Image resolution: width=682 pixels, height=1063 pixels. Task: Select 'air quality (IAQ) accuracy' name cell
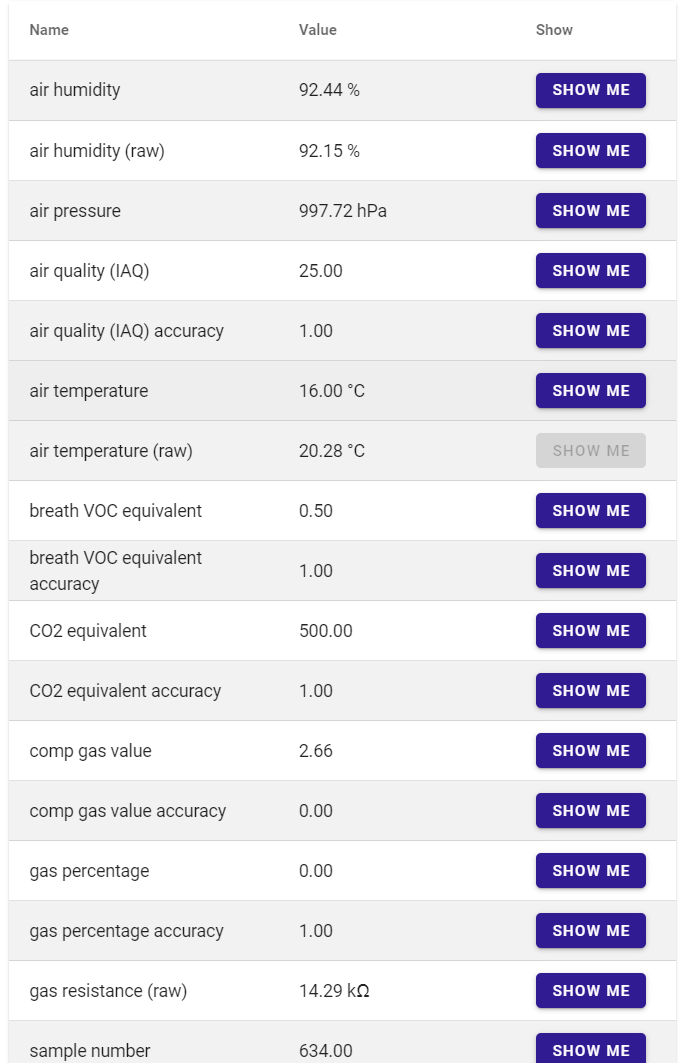127,331
